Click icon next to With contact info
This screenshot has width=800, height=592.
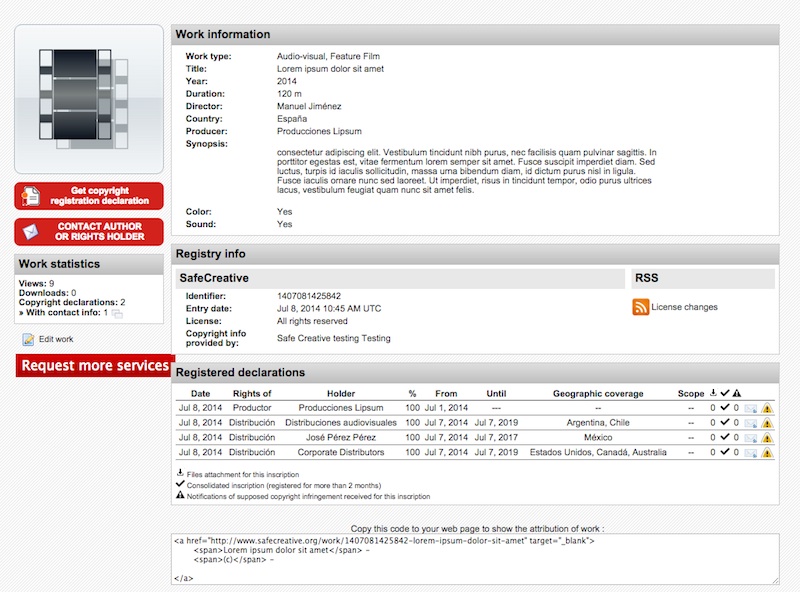117,314
